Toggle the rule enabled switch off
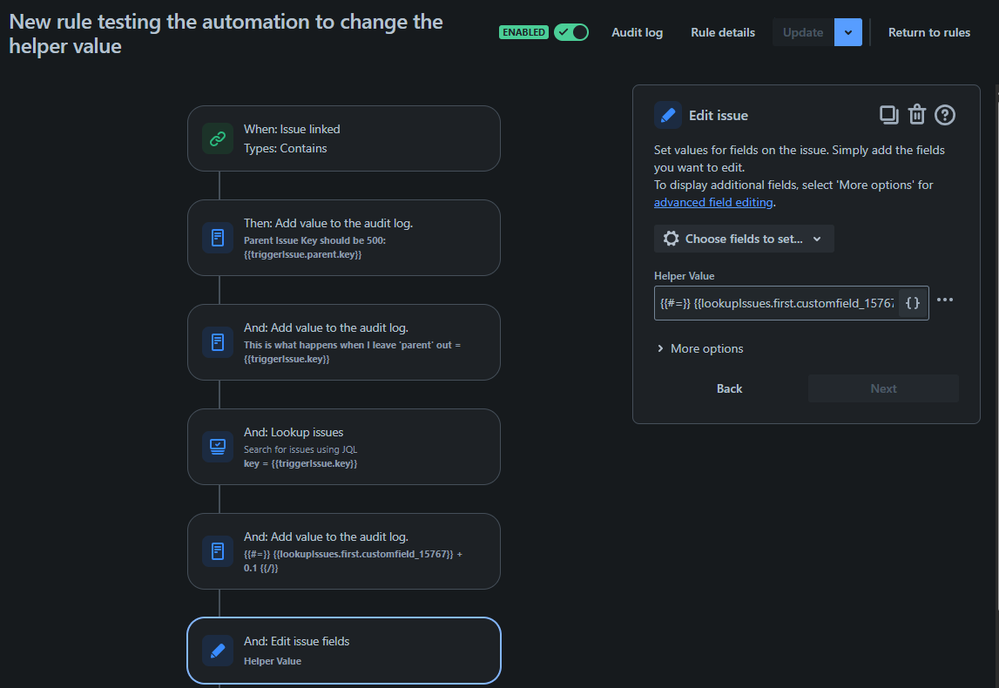This screenshot has width=999, height=688. pos(571,32)
